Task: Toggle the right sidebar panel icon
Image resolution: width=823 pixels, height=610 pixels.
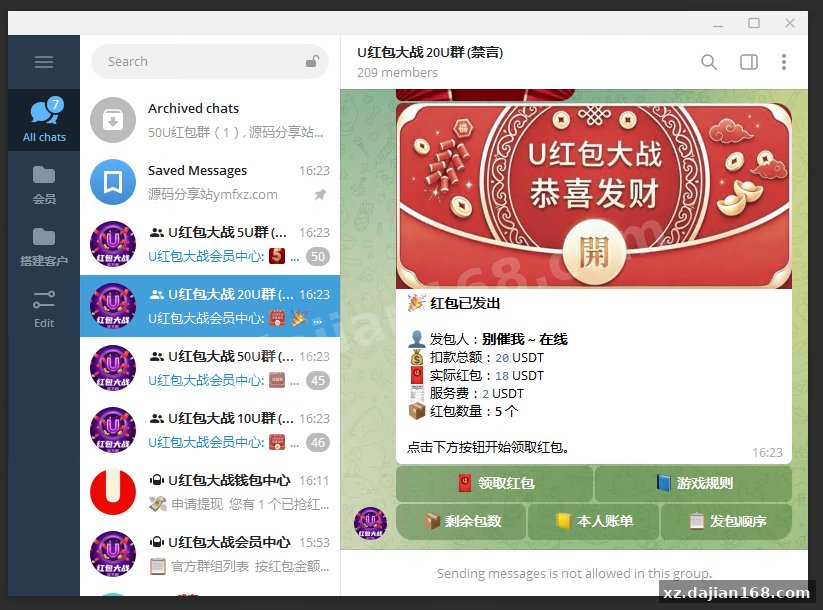Action: [748, 62]
